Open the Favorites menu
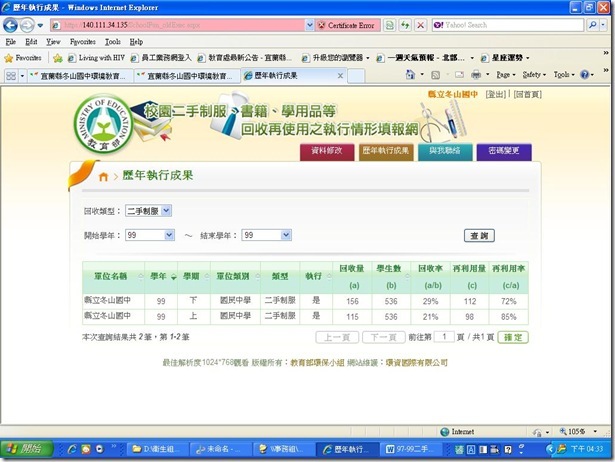 pyautogui.click(x=83, y=42)
